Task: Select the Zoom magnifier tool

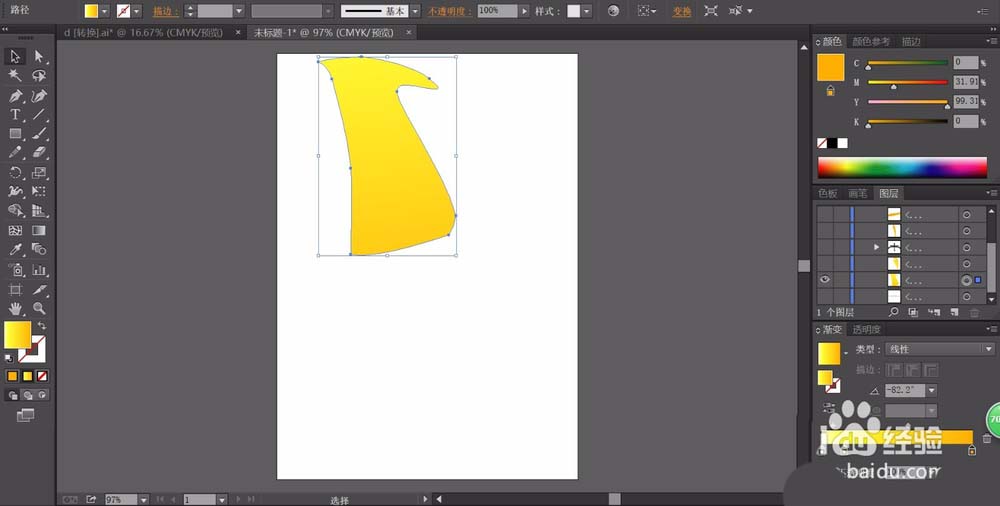Action: [x=39, y=309]
